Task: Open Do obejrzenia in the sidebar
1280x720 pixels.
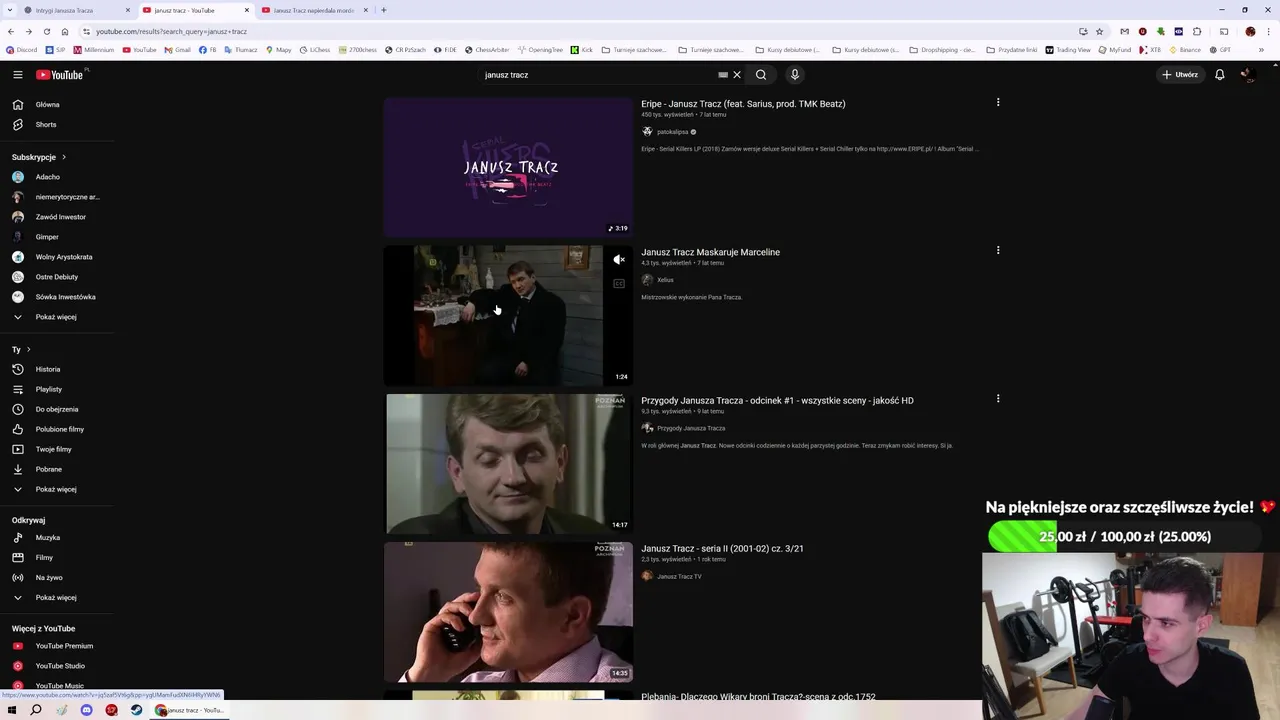Action: click(x=57, y=409)
